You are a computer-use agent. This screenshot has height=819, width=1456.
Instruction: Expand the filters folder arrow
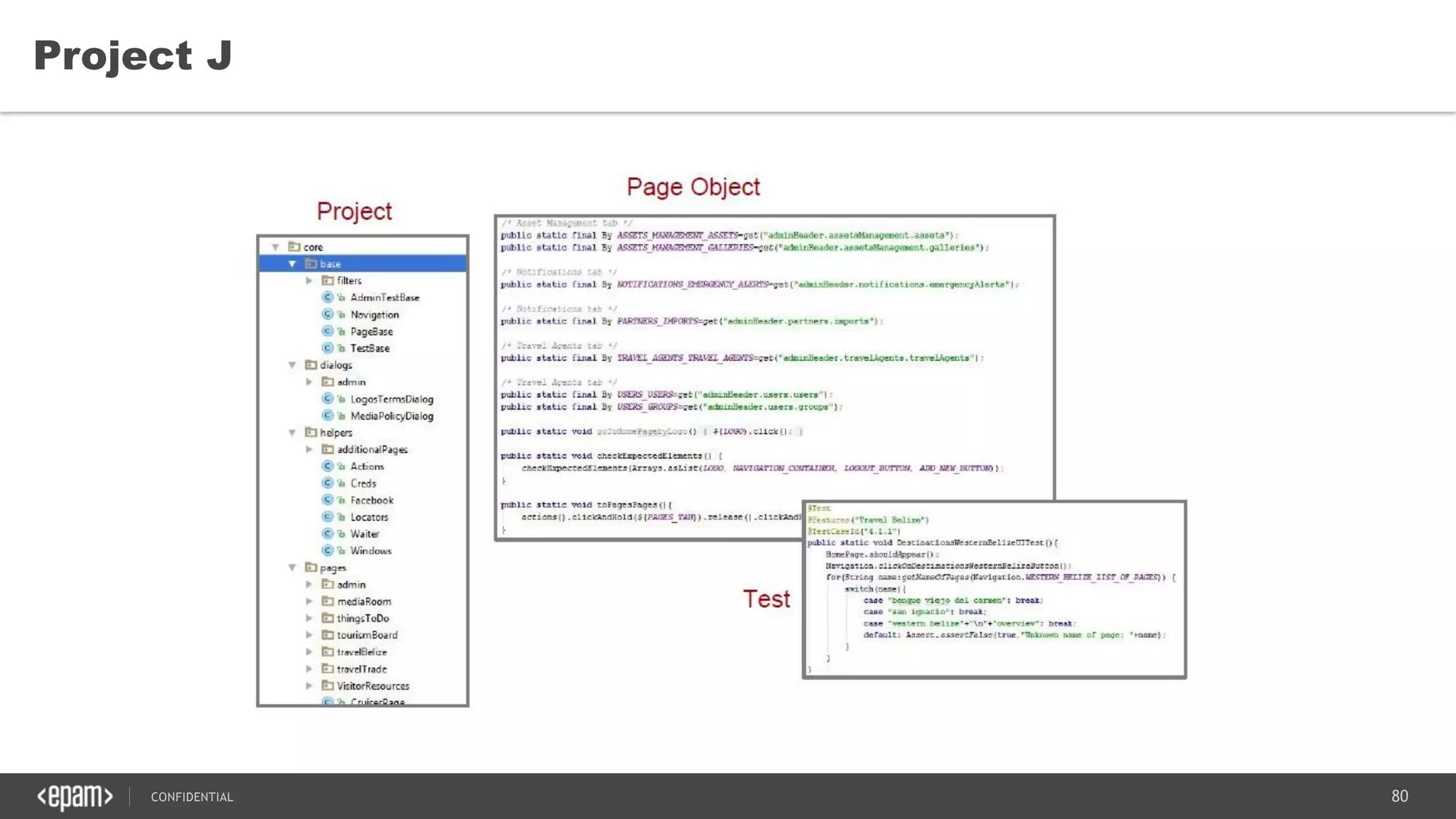click(x=309, y=281)
